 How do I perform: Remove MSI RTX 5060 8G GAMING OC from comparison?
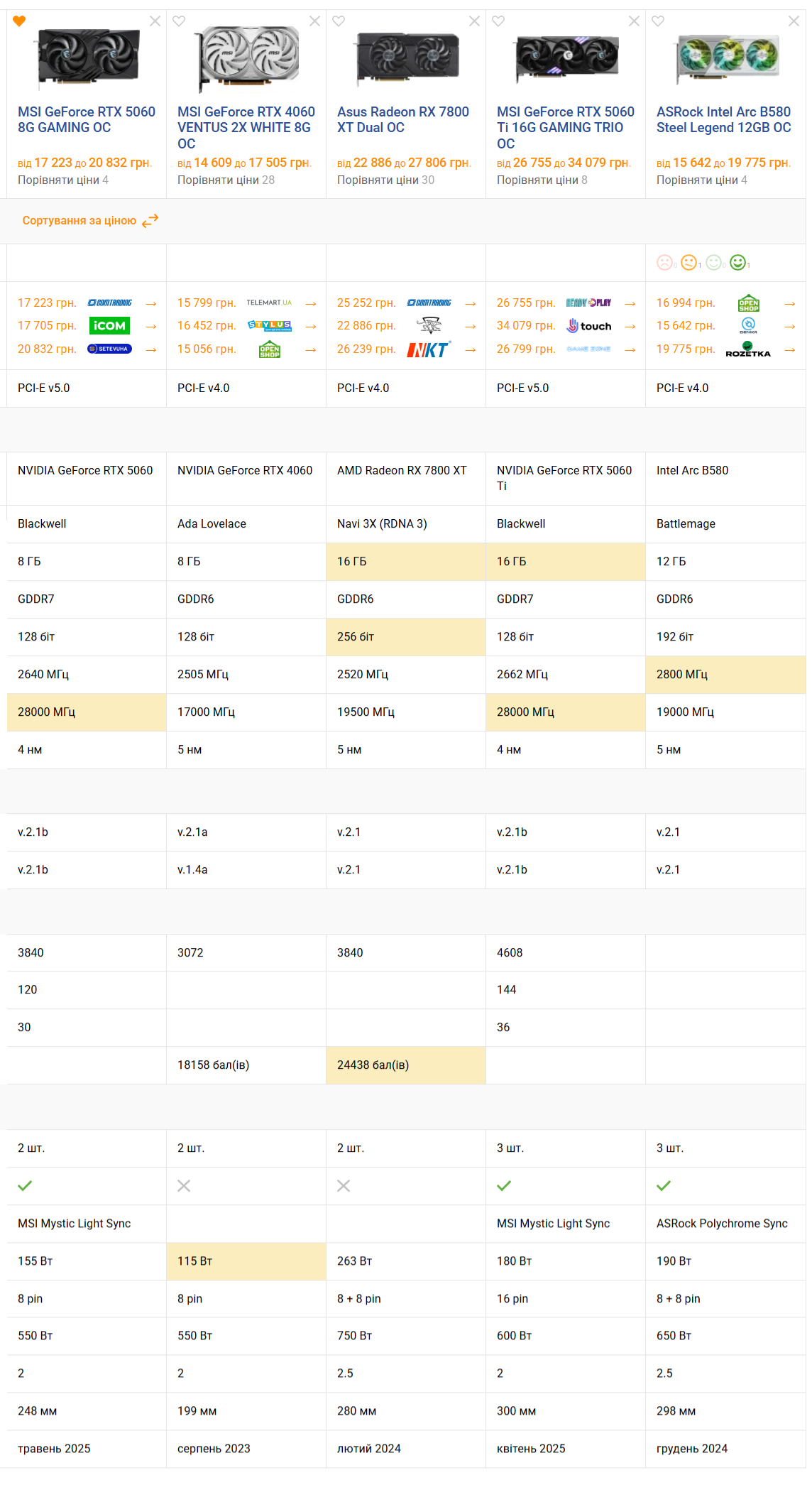[x=155, y=21]
